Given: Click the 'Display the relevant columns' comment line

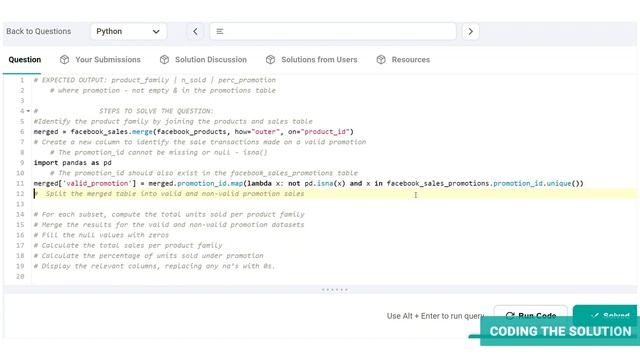Looking at the screenshot, I should [154, 266].
